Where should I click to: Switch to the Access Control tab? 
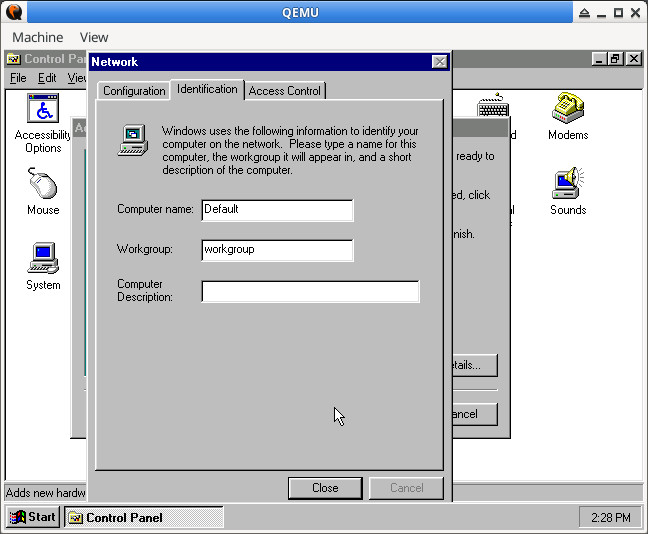285,91
